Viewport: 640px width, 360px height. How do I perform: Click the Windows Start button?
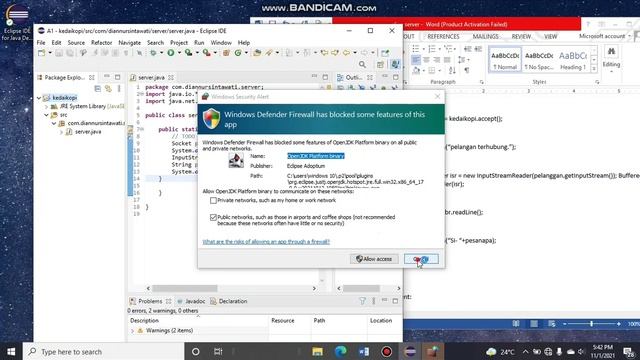tap(11, 351)
